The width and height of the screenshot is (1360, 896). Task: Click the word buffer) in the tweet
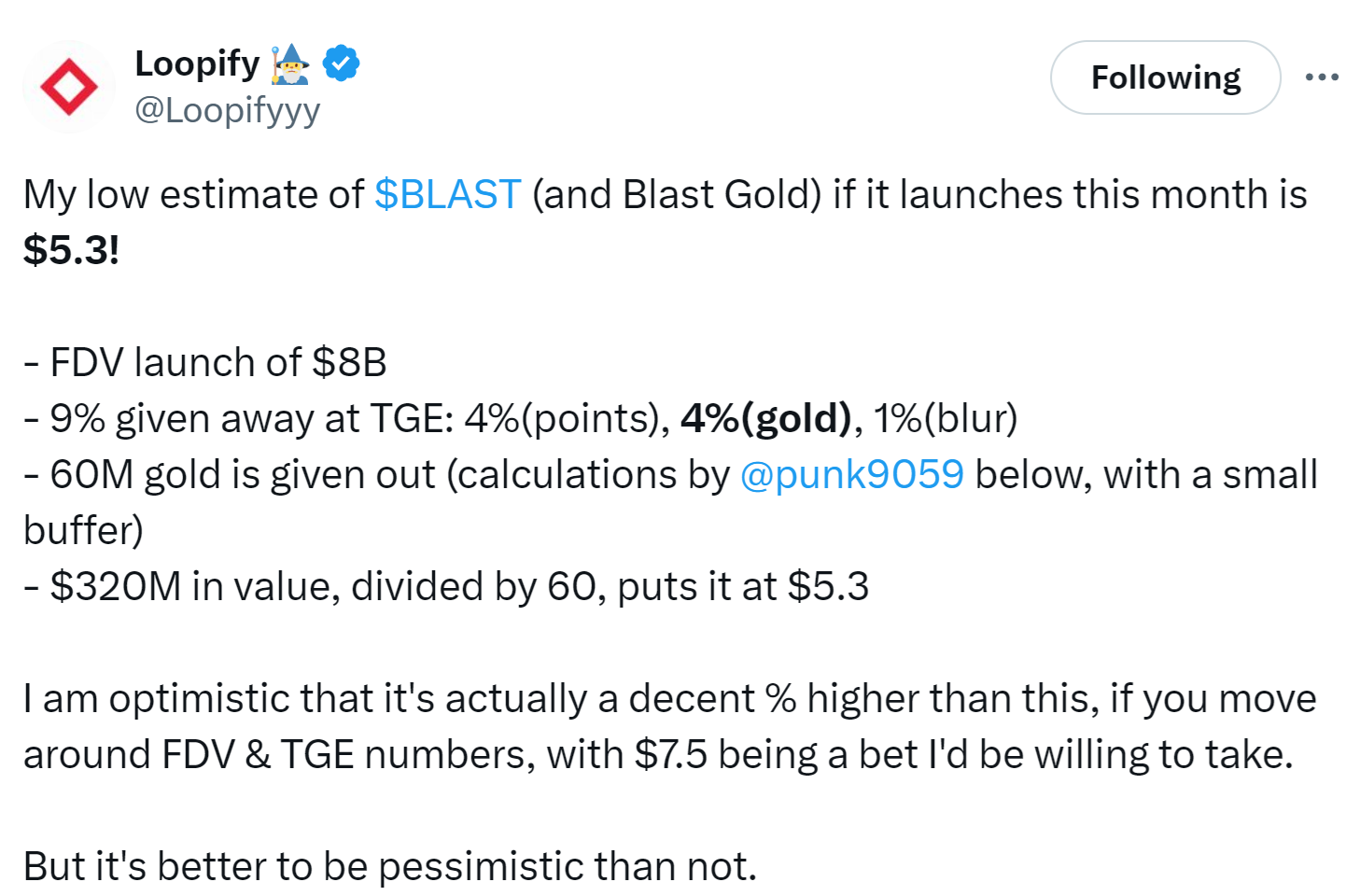pos(83,530)
